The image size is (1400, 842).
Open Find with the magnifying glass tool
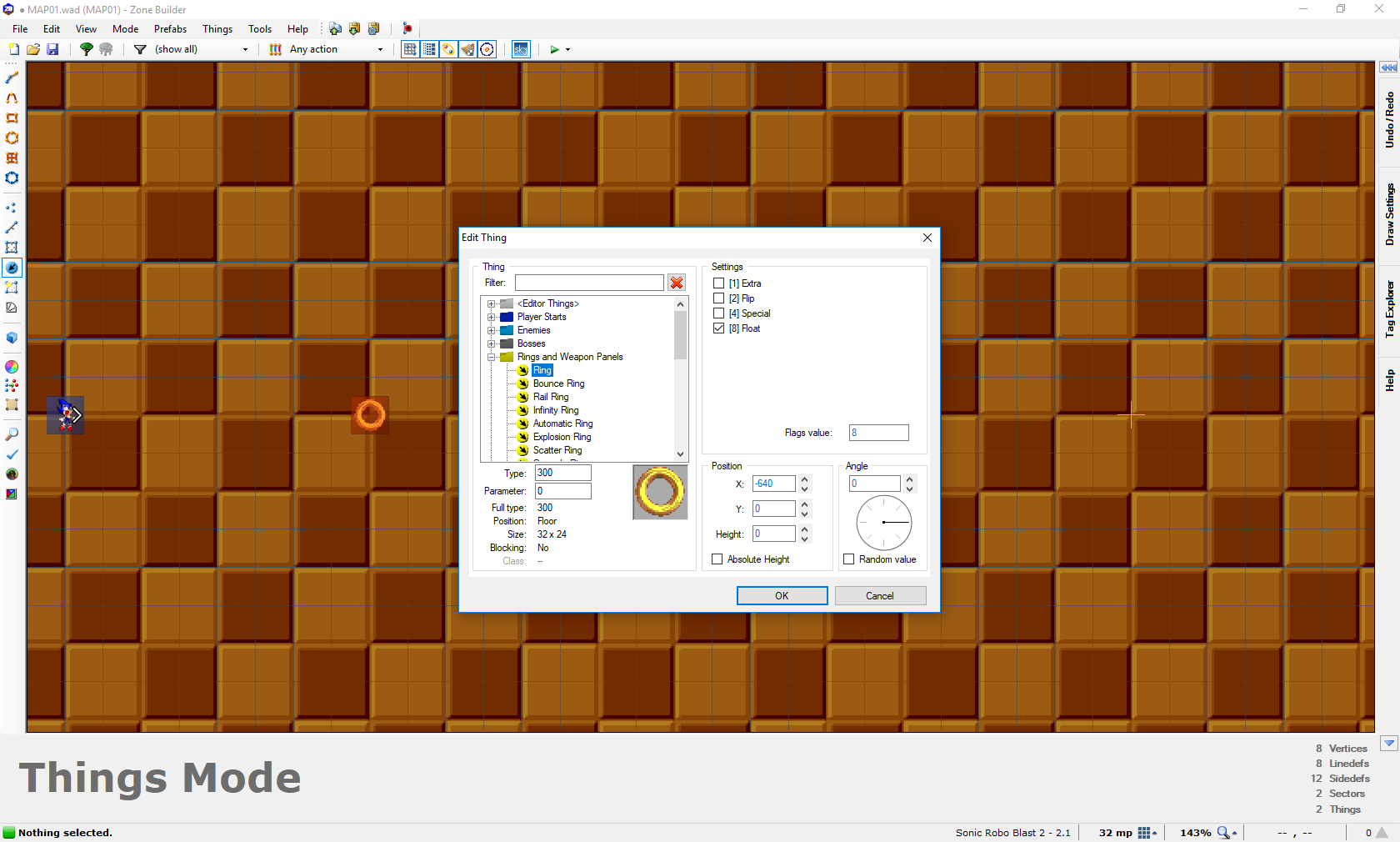pos(12,434)
